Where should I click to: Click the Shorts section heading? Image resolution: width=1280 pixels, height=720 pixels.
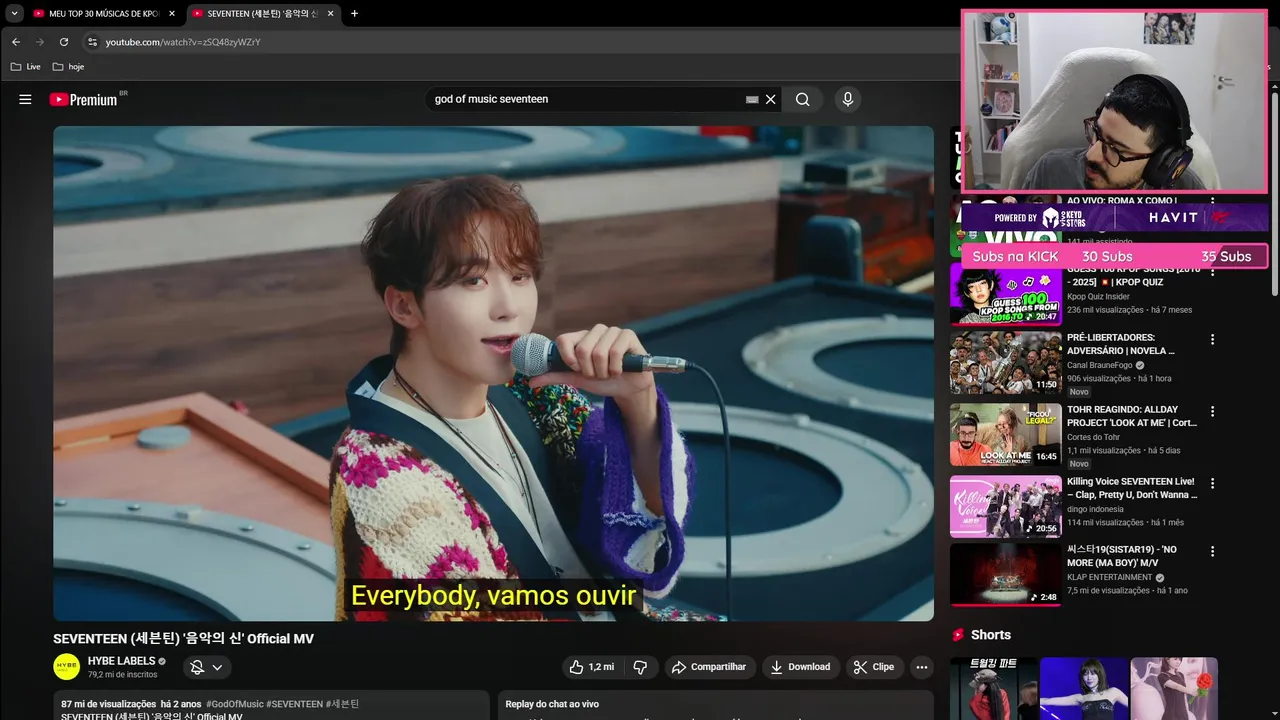point(991,635)
